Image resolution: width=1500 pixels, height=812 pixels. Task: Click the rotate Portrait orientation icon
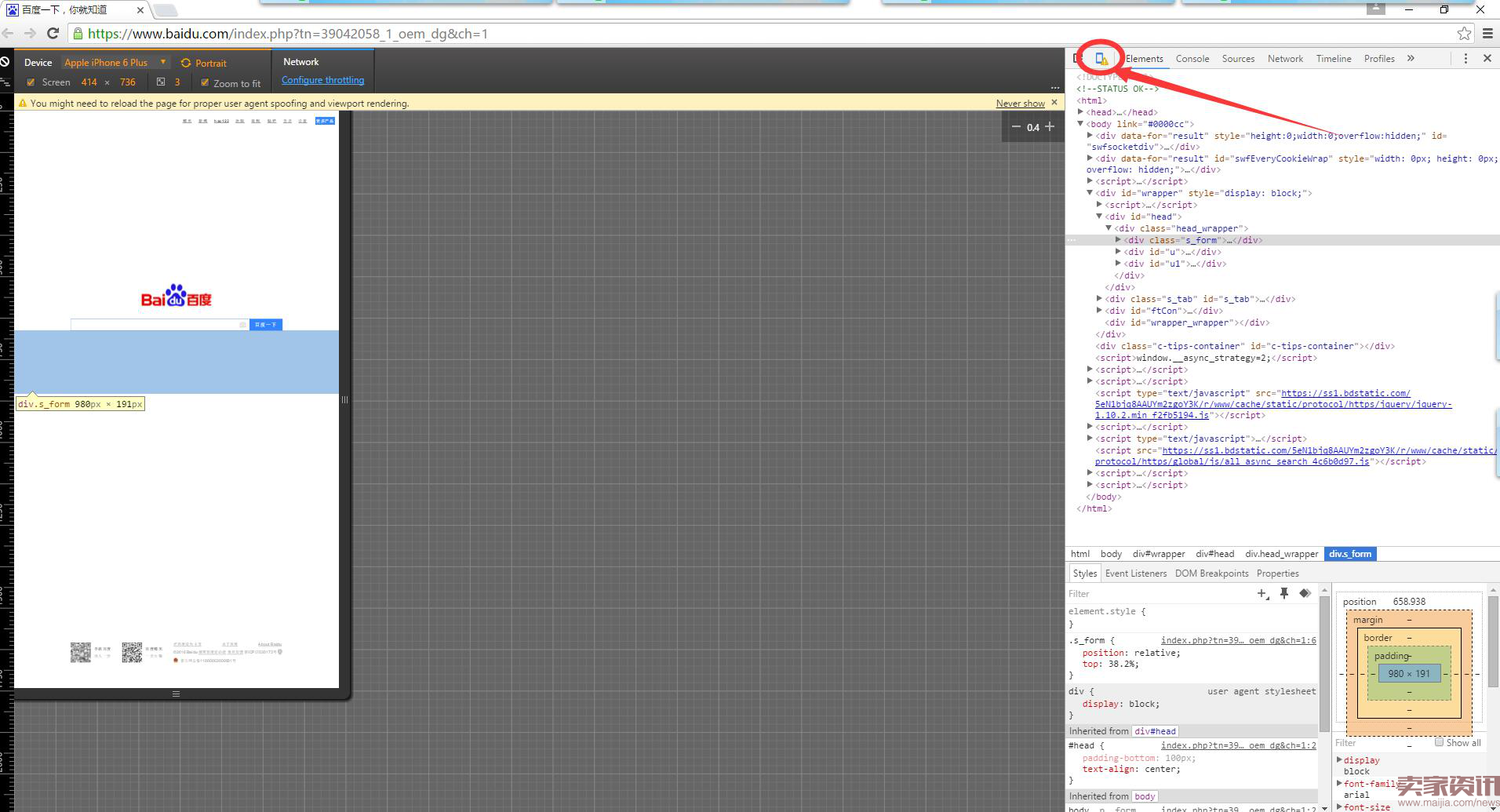(x=186, y=63)
